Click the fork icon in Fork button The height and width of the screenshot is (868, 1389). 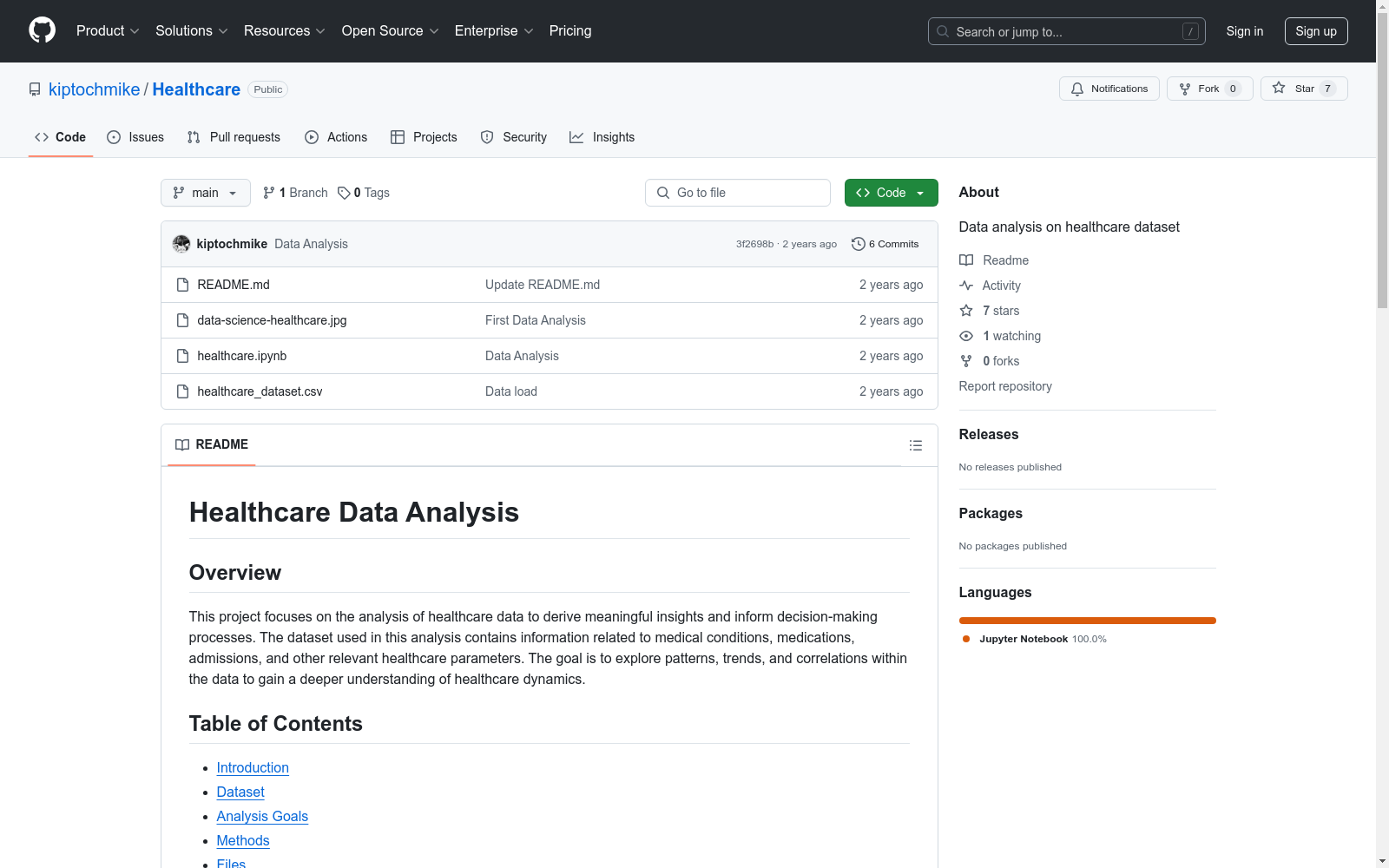coord(1185,89)
